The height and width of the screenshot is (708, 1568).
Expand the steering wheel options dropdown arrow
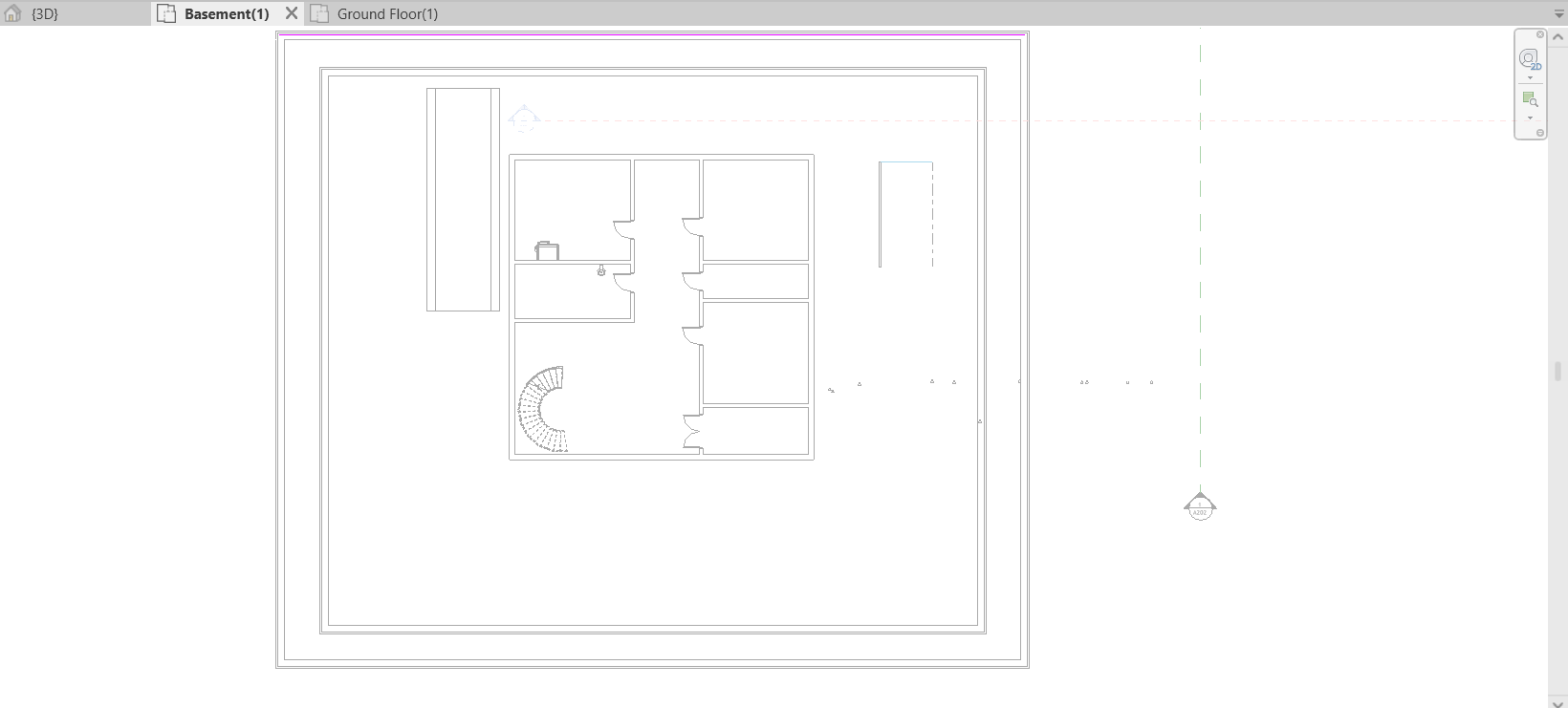[1530, 77]
